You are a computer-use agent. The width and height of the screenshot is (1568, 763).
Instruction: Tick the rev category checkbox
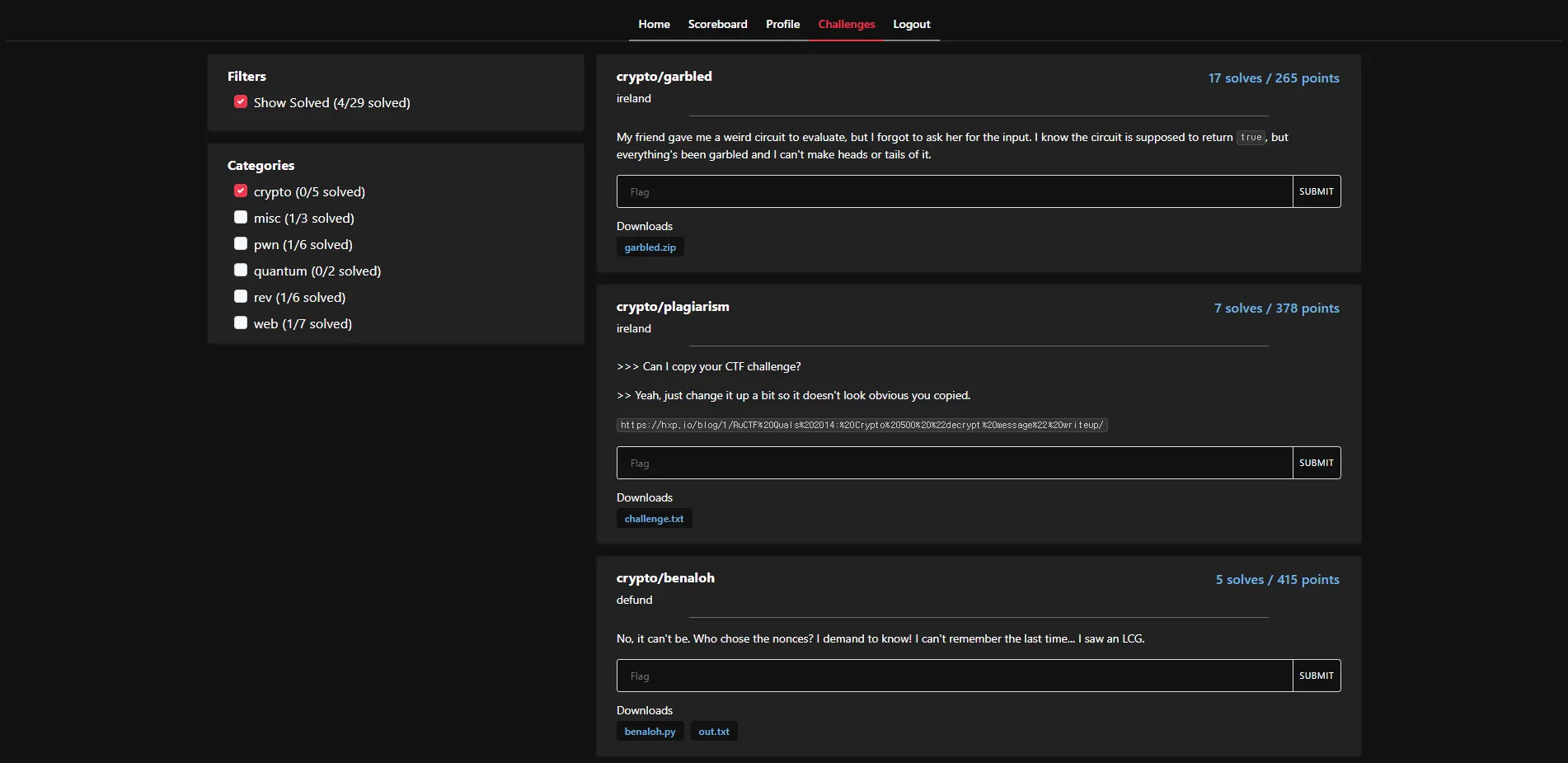[x=241, y=297]
